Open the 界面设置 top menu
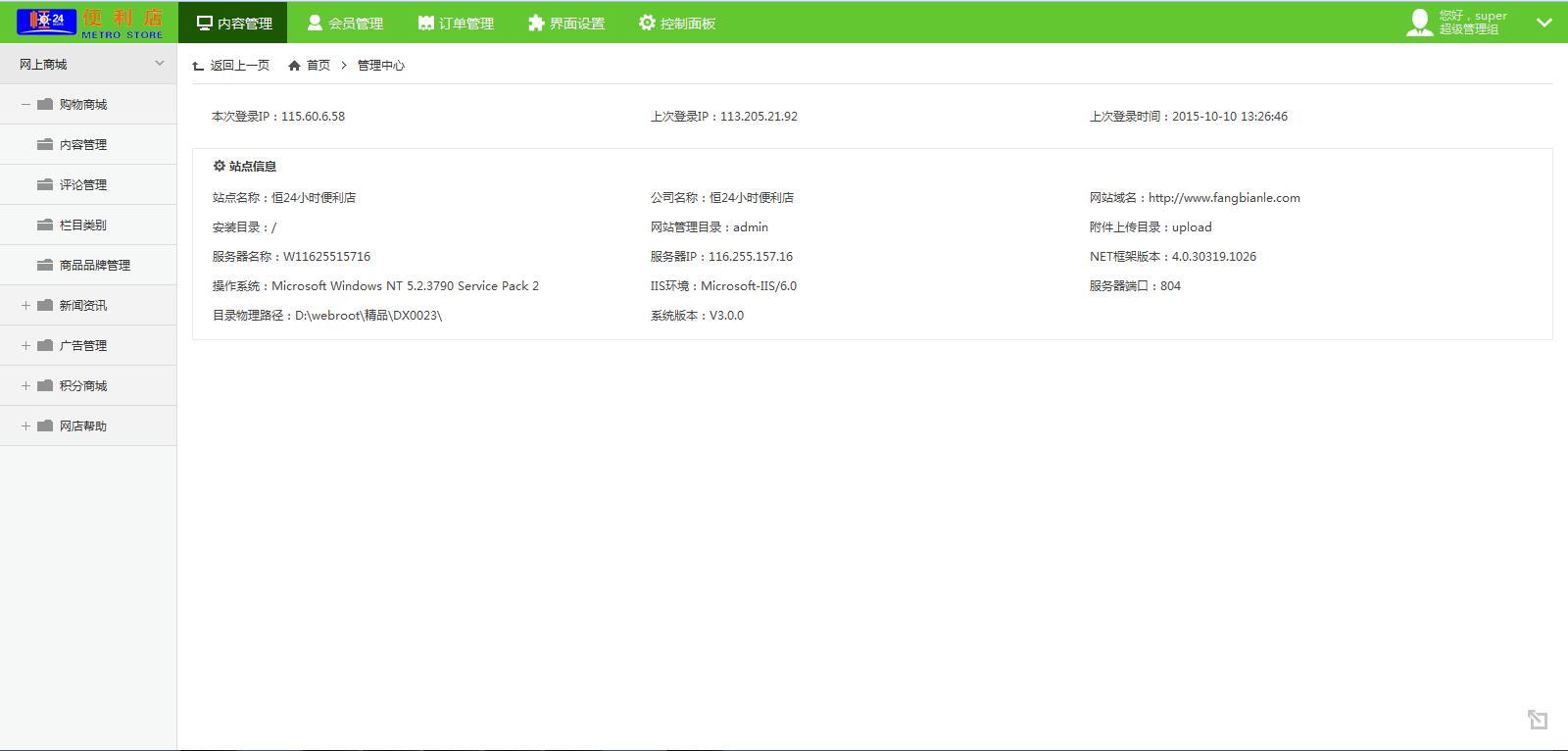 click(x=566, y=23)
